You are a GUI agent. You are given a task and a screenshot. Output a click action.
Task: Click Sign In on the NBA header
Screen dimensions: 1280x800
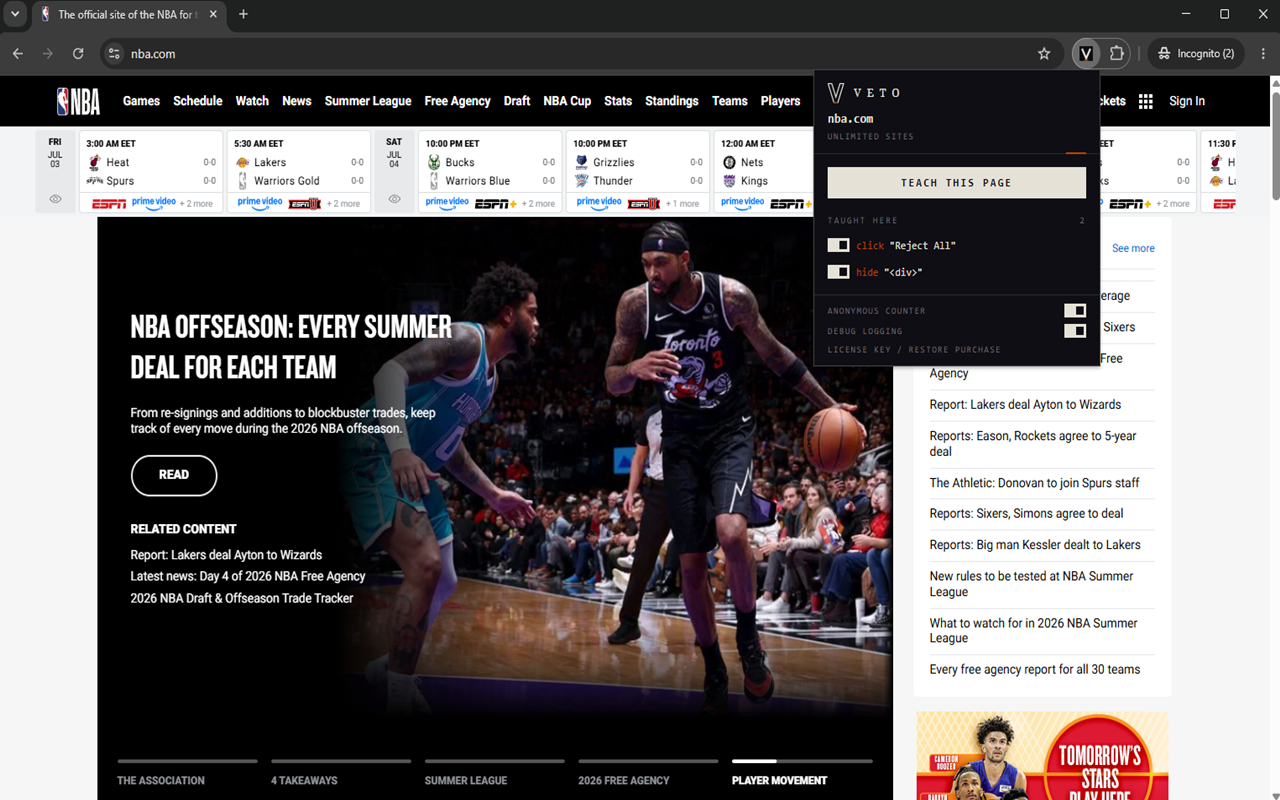[x=1187, y=101]
